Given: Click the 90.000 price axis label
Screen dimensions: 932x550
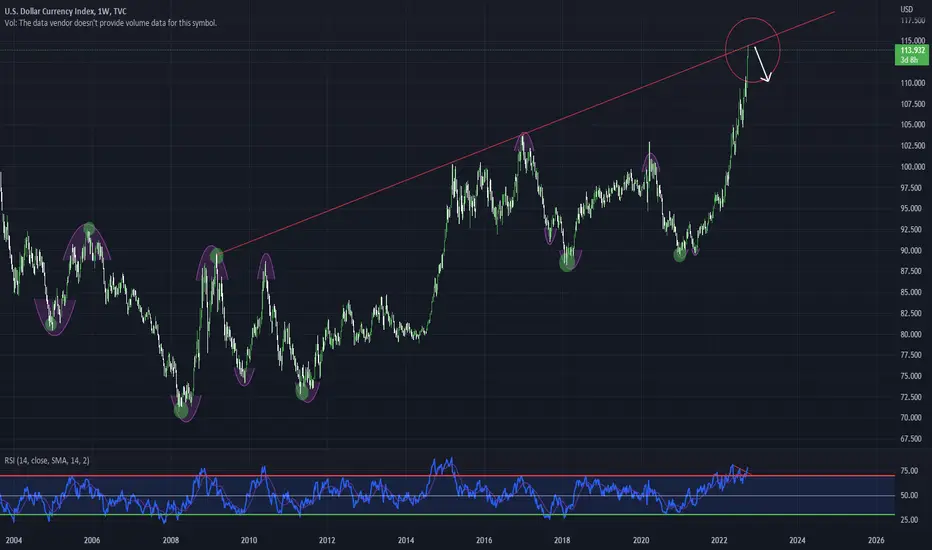Looking at the screenshot, I should coord(912,251).
